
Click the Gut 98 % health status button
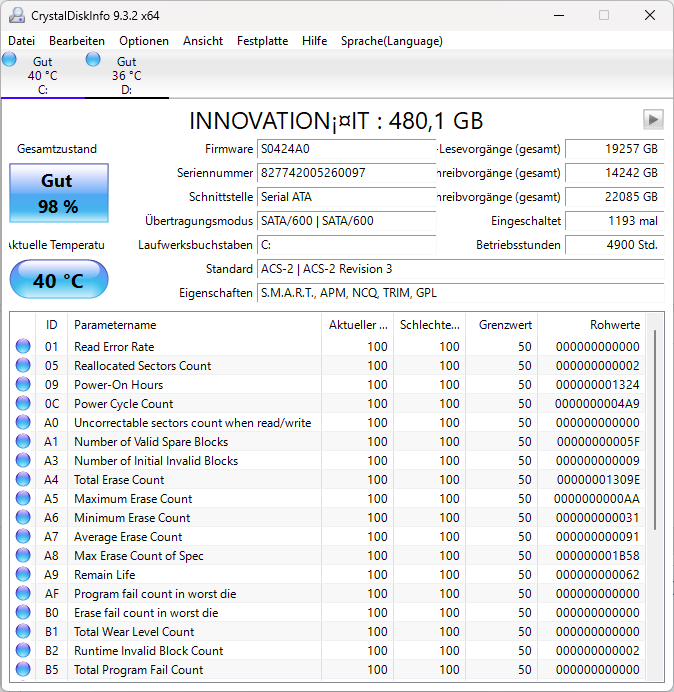(59, 193)
